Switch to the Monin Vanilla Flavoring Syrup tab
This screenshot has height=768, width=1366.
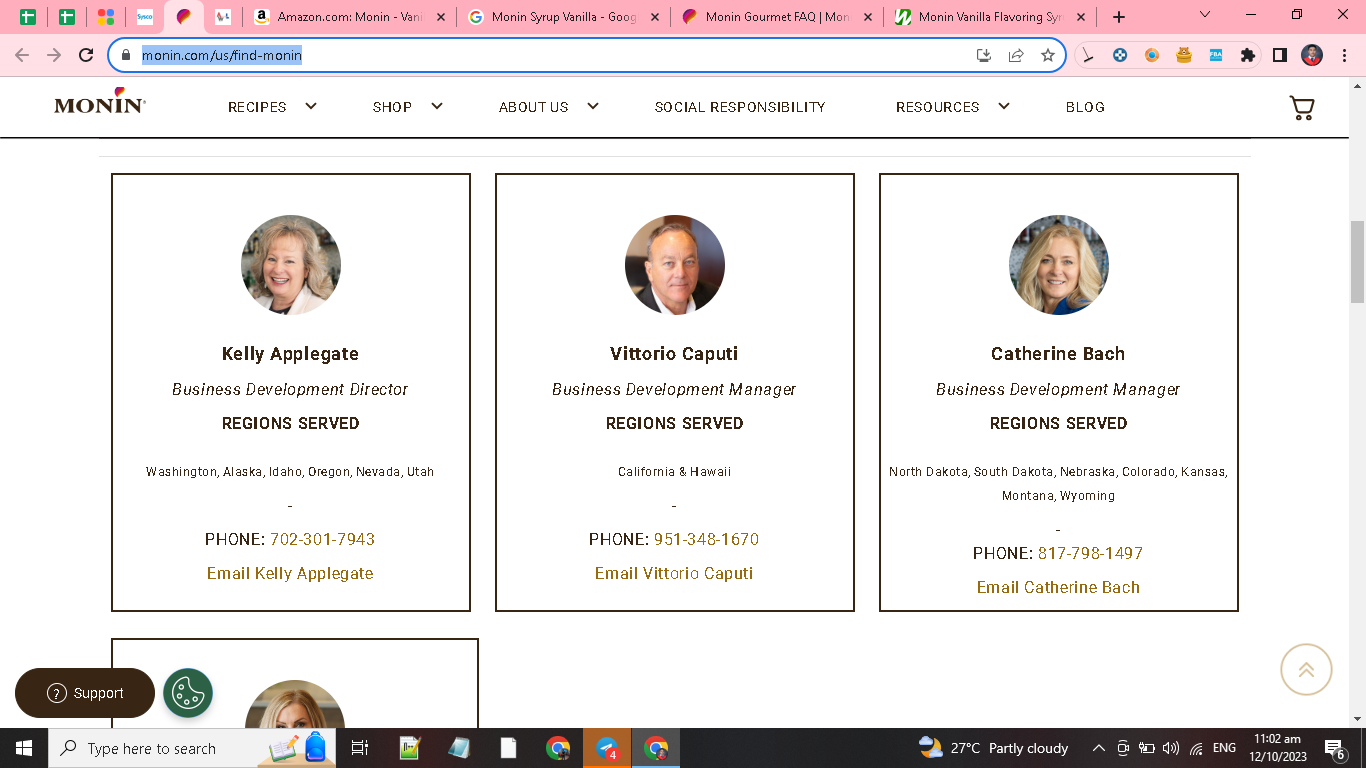[x=990, y=17]
